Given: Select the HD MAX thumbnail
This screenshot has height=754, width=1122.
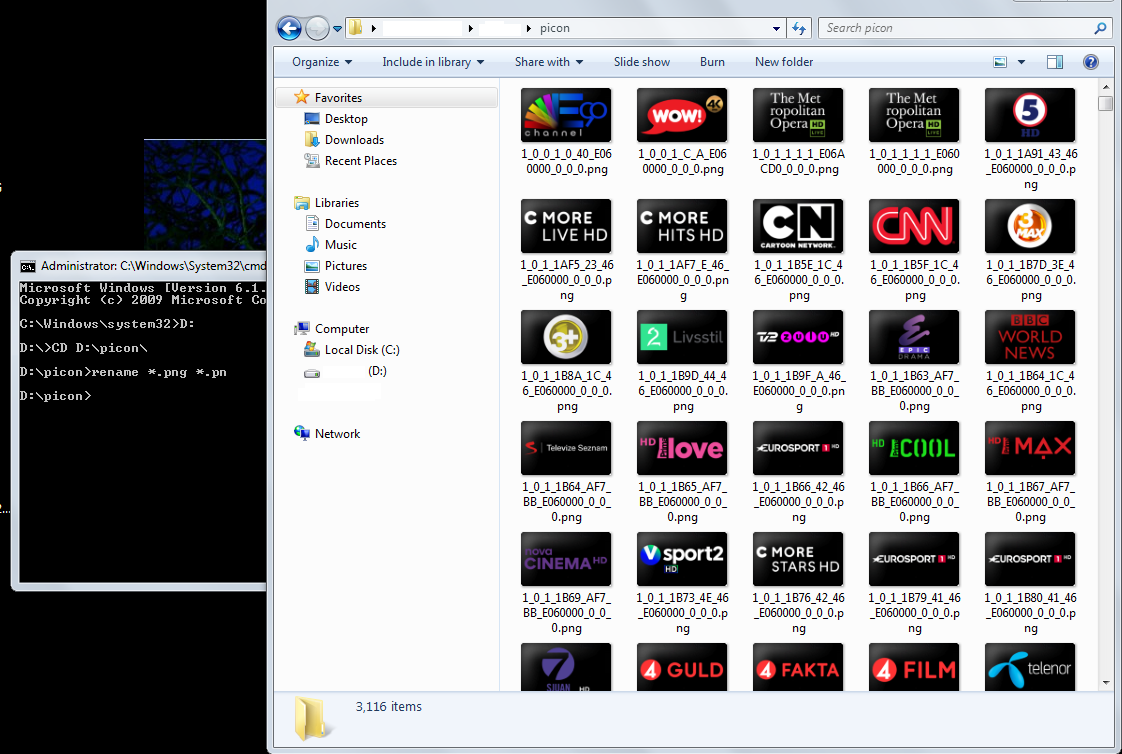Looking at the screenshot, I should 1030,448.
